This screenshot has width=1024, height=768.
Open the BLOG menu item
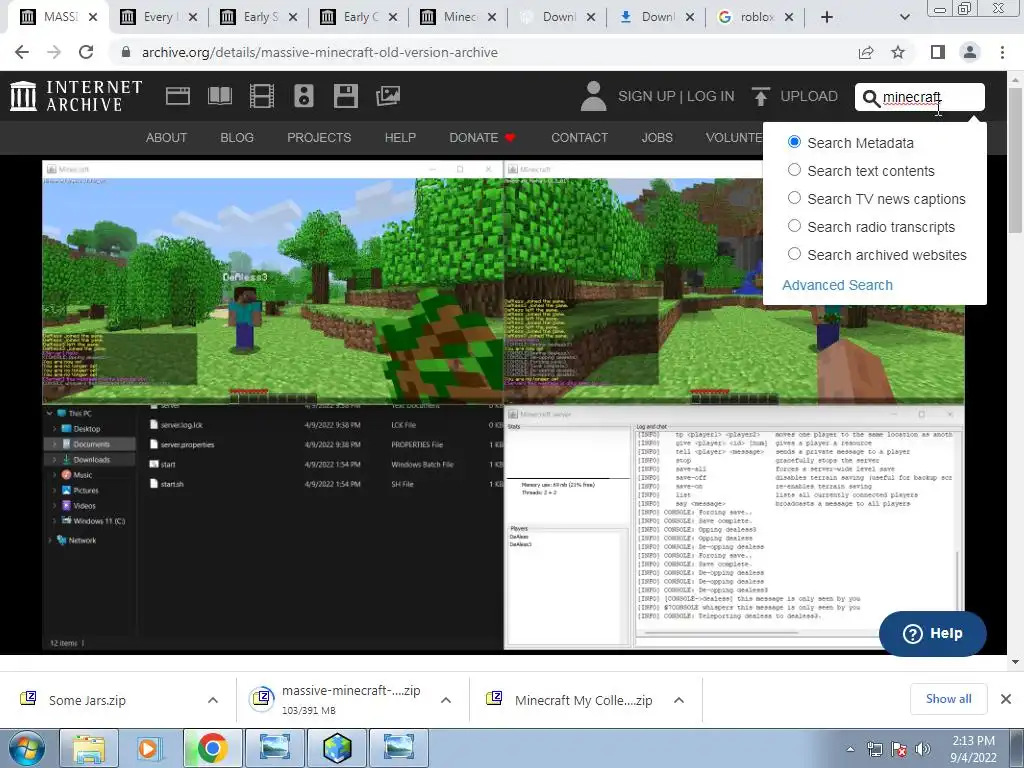pyautogui.click(x=237, y=138)
